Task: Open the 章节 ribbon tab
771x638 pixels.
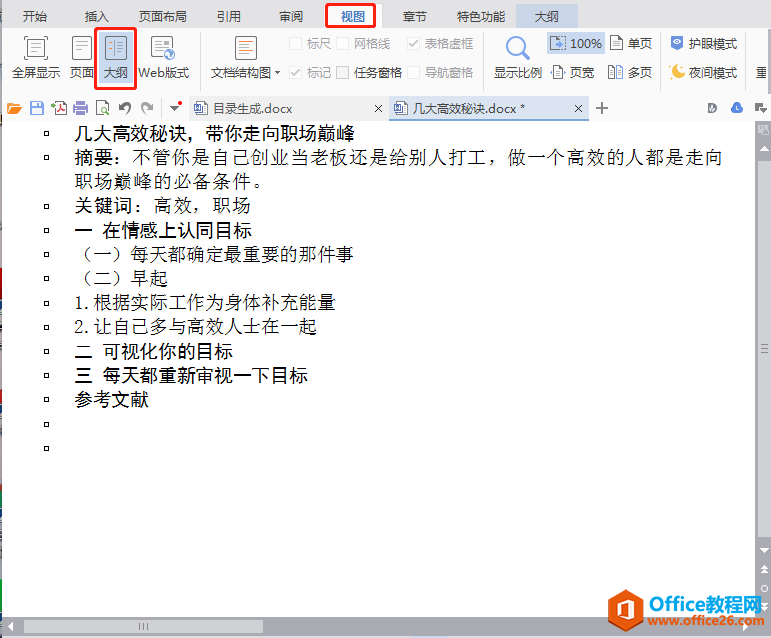Action: 414,16
